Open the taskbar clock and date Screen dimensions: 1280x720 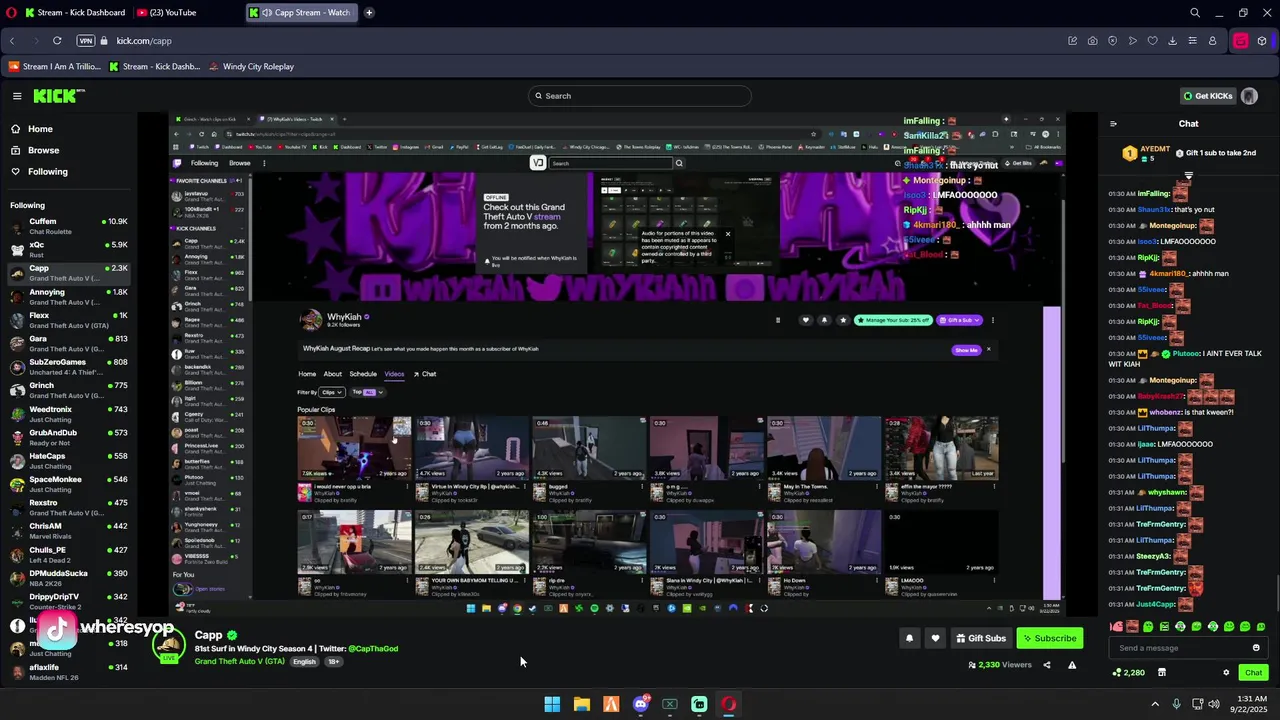pyautogui.click(x=1252, y=704)
